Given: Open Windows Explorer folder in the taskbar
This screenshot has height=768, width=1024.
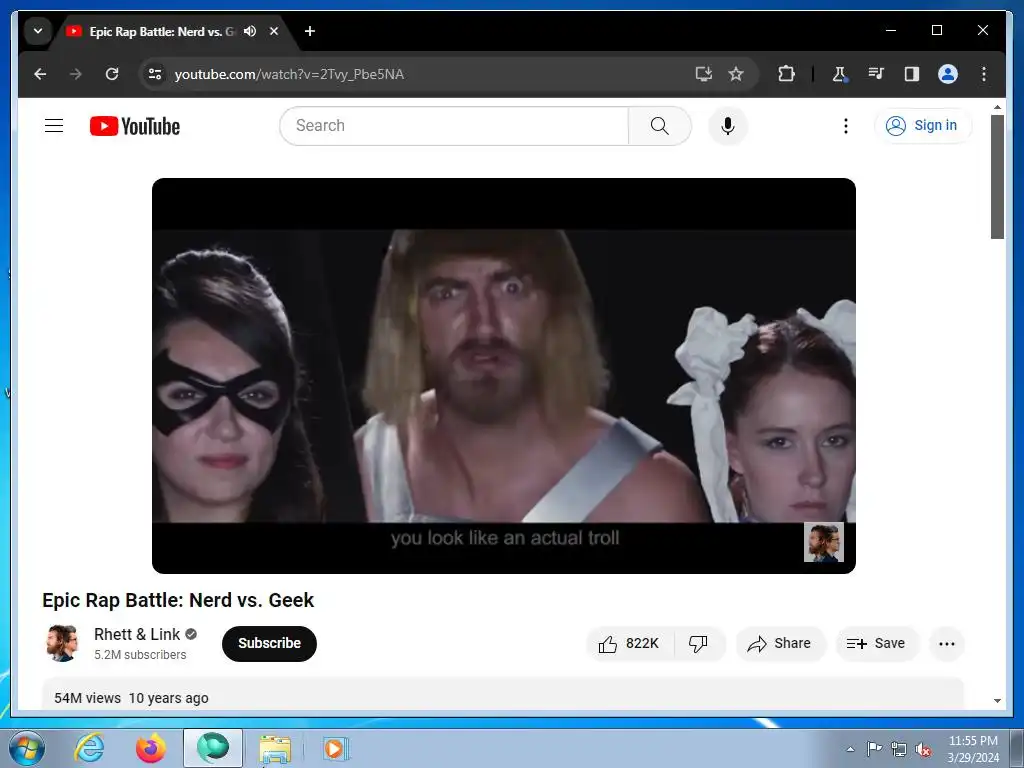Looking at the screenshot, I should pos(275,748).
